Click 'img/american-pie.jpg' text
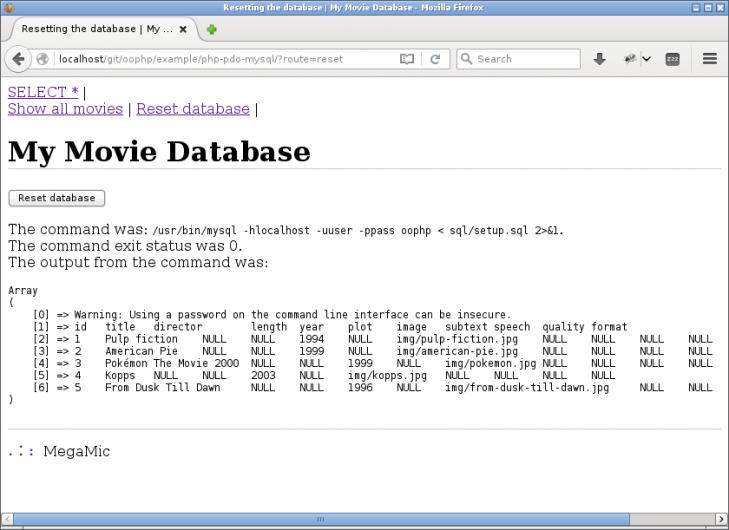This screenshot has height=530, width=729. (457, 351)
